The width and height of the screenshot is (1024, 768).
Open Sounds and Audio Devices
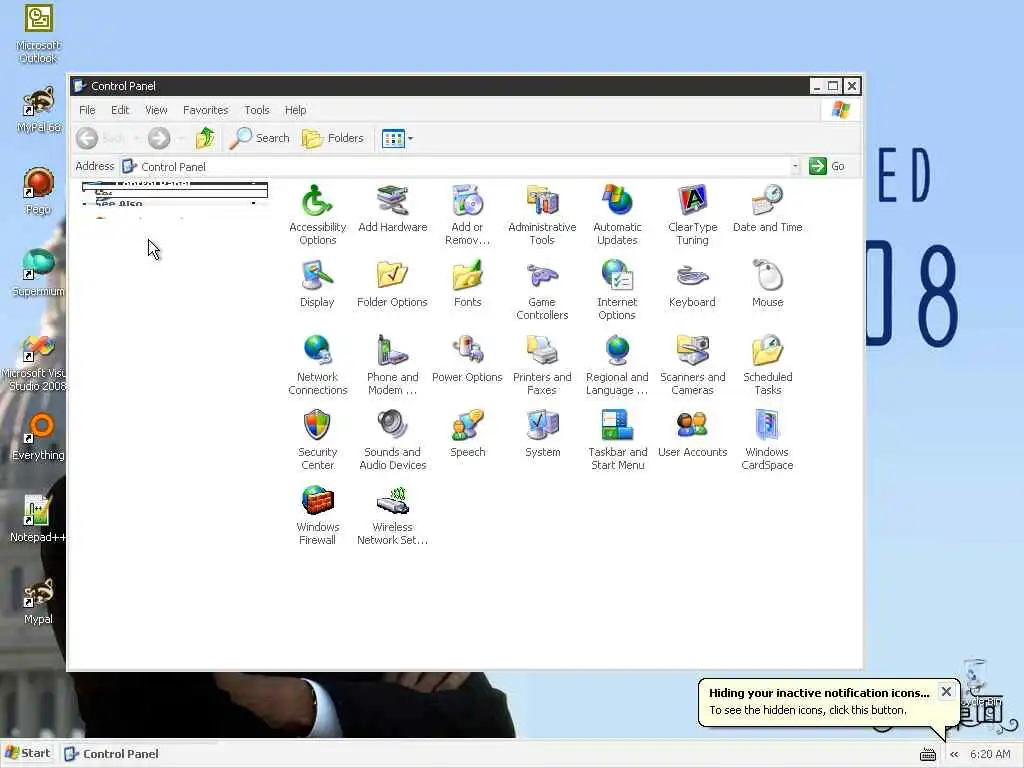point(392,440)
